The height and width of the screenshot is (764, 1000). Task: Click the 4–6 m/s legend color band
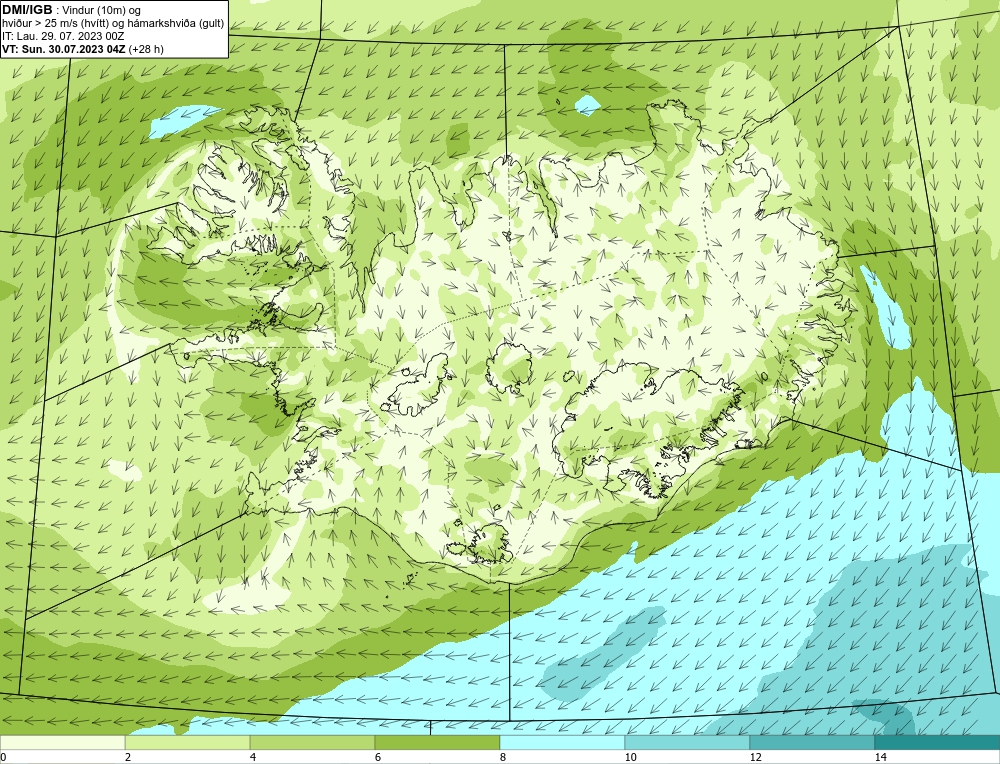[312, 743]
